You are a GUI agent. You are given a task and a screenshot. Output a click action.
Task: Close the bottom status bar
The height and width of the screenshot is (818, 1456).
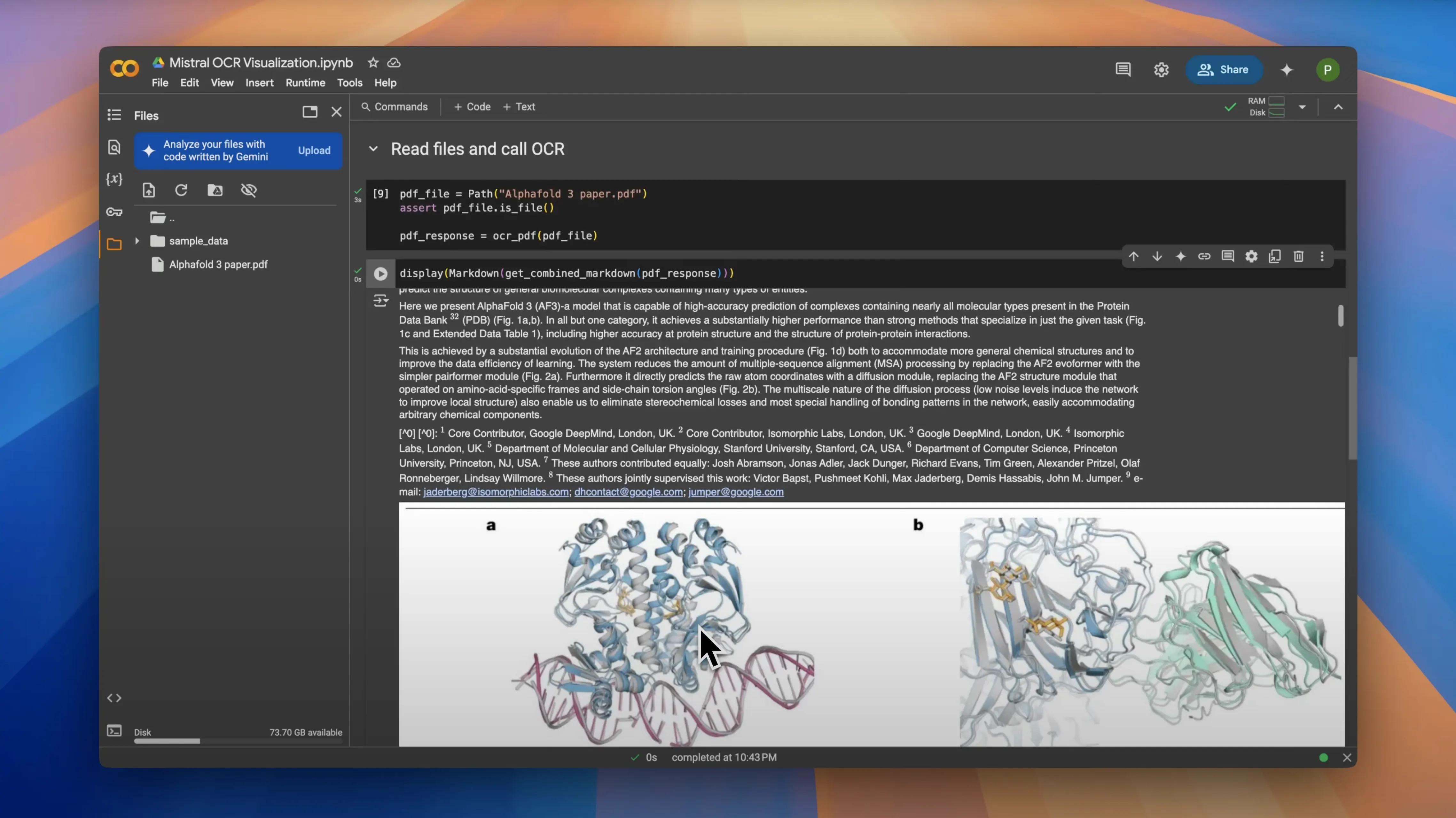tap(1347, 758)
